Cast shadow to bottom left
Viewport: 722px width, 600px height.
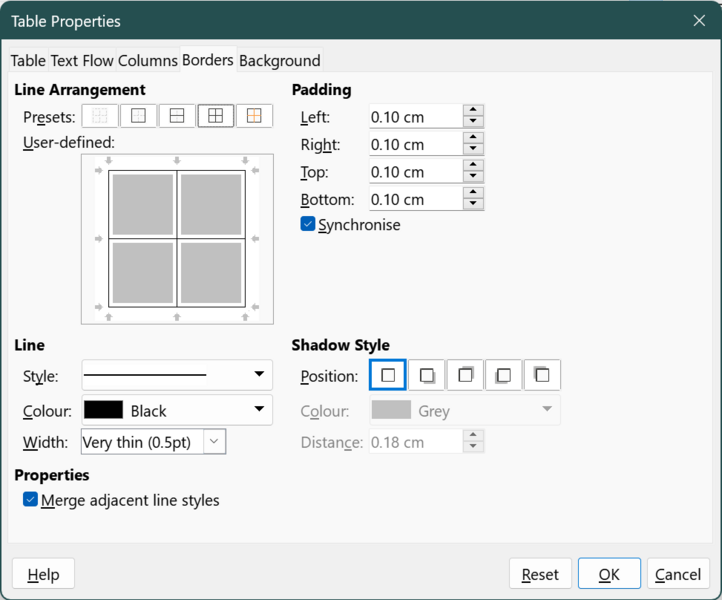(x=504, y=375)
